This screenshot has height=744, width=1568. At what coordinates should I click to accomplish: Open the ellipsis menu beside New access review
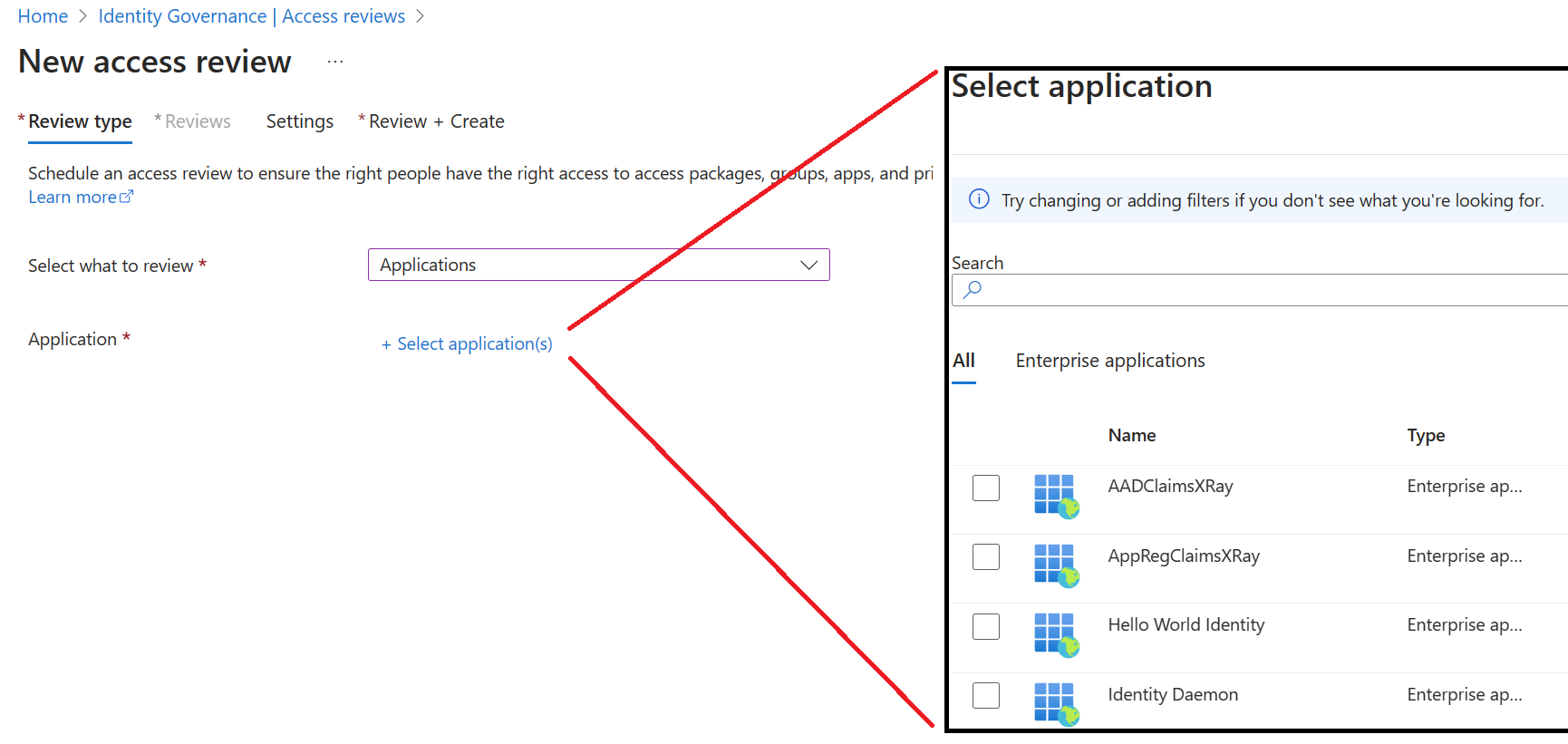point(335,62)
